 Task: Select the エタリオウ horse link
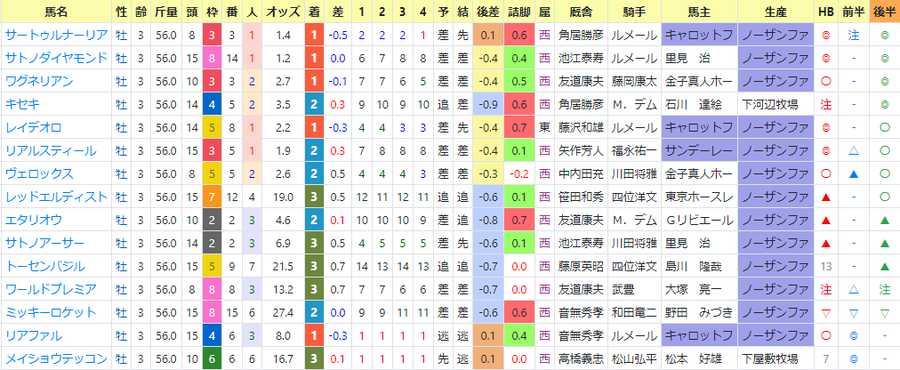(x=33, y=220)
